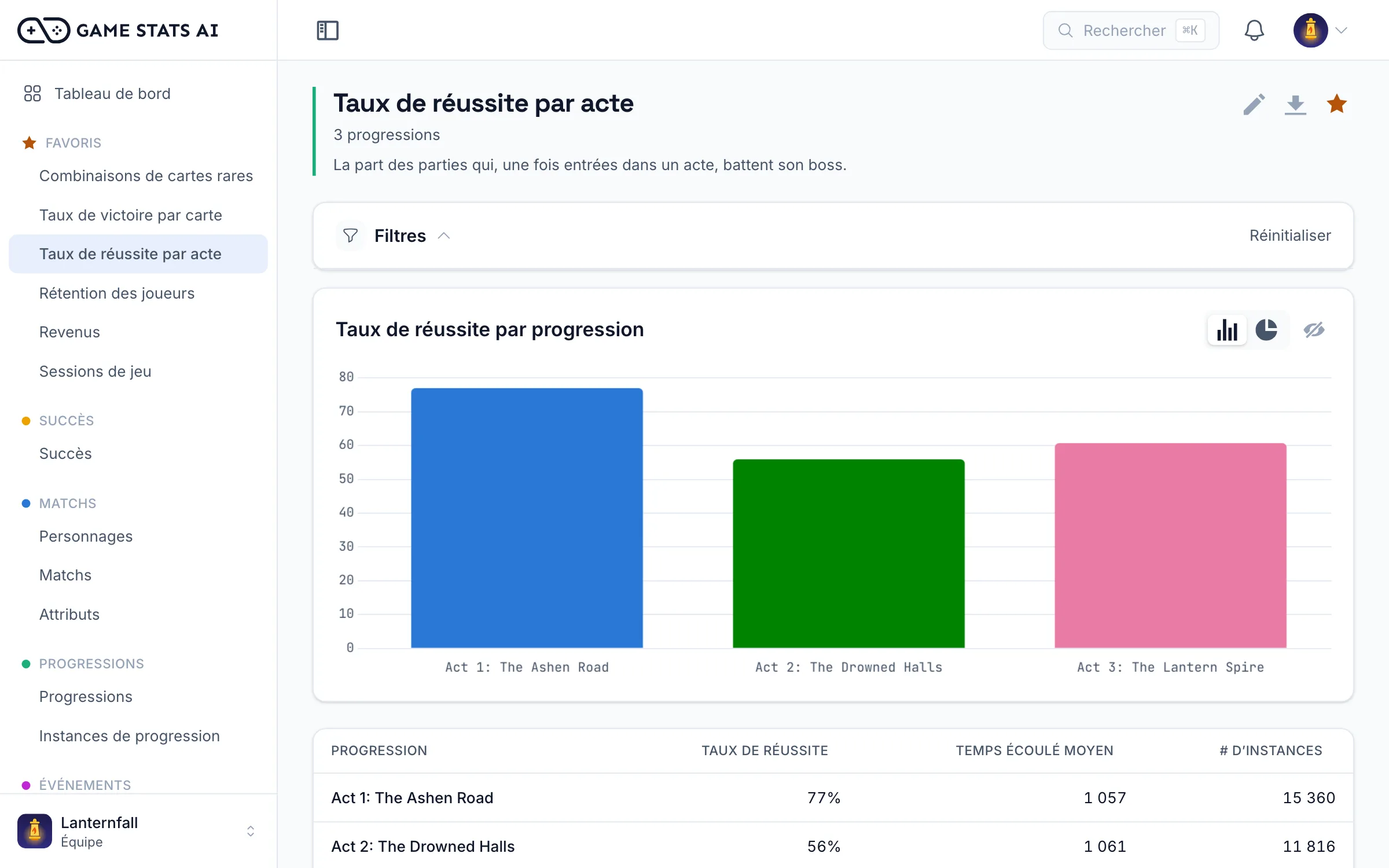Click Act 1: The Ashen Road table row
Screen dimensions: 1389x868
[833, 798]
